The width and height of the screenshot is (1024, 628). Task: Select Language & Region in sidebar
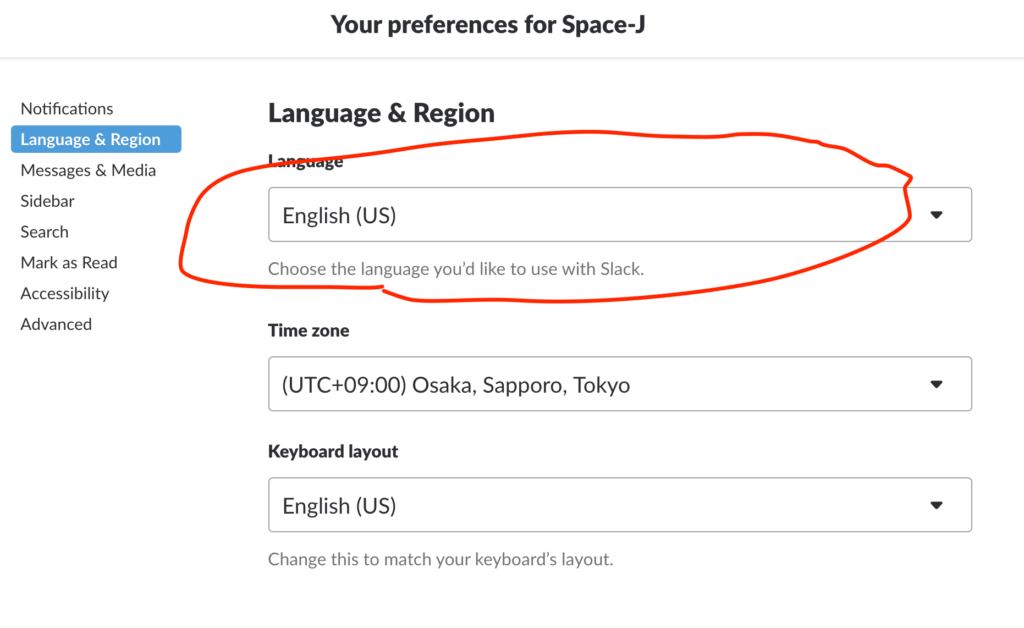point(96,139)
